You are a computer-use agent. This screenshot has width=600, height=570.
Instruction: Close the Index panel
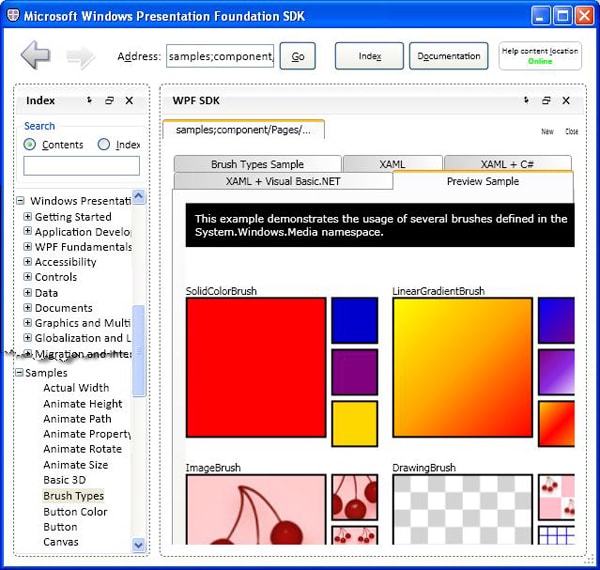pos(129,100)
